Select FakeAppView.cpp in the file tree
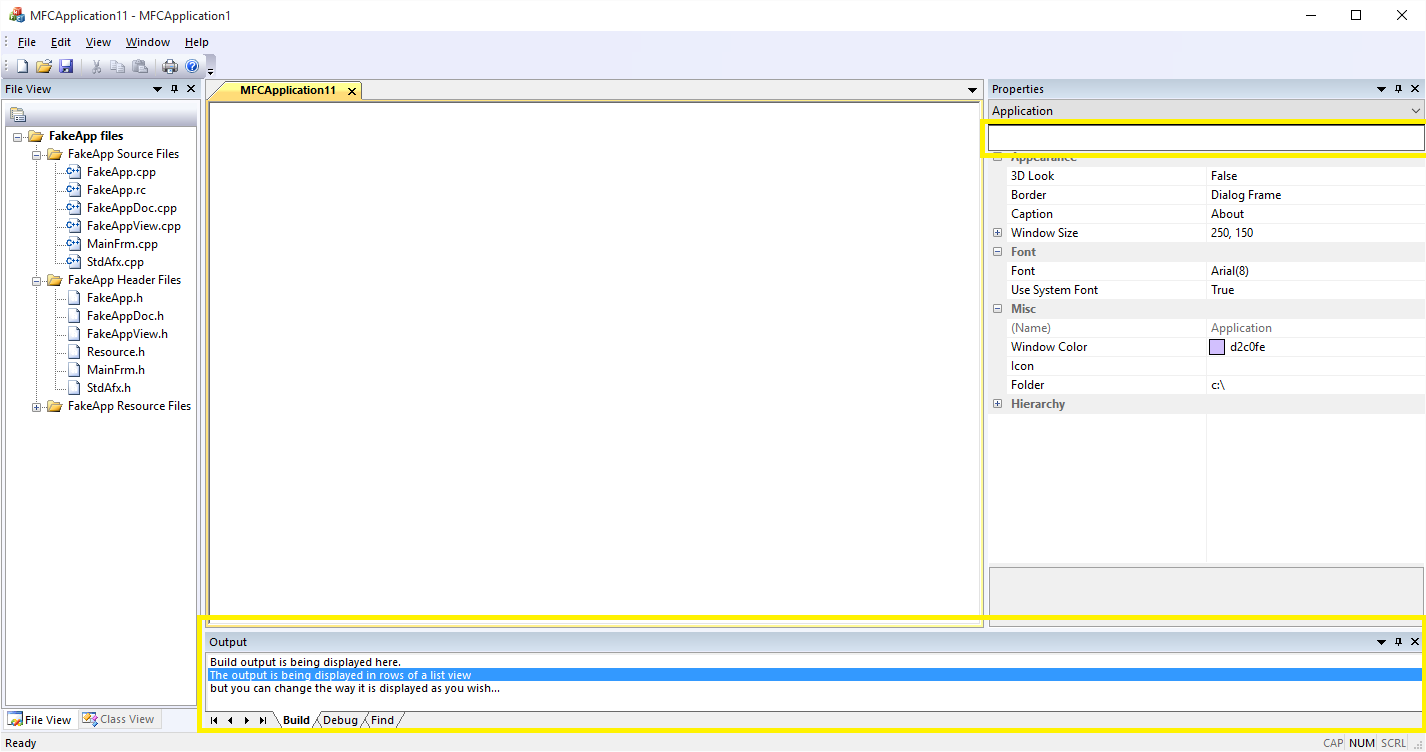1426x752 pixels. (134, 226)
